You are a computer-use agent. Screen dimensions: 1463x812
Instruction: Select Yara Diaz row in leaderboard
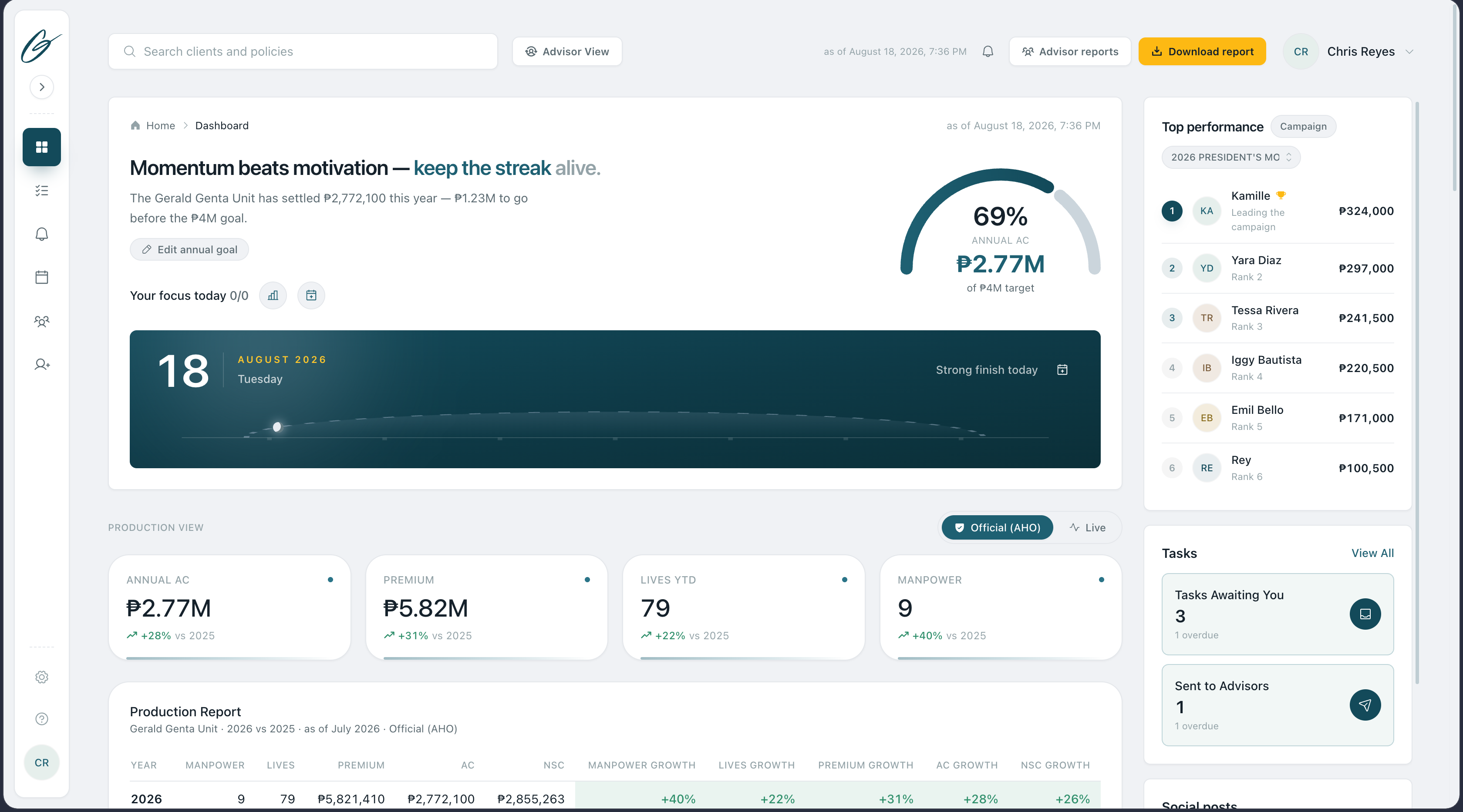[1278, 268]
